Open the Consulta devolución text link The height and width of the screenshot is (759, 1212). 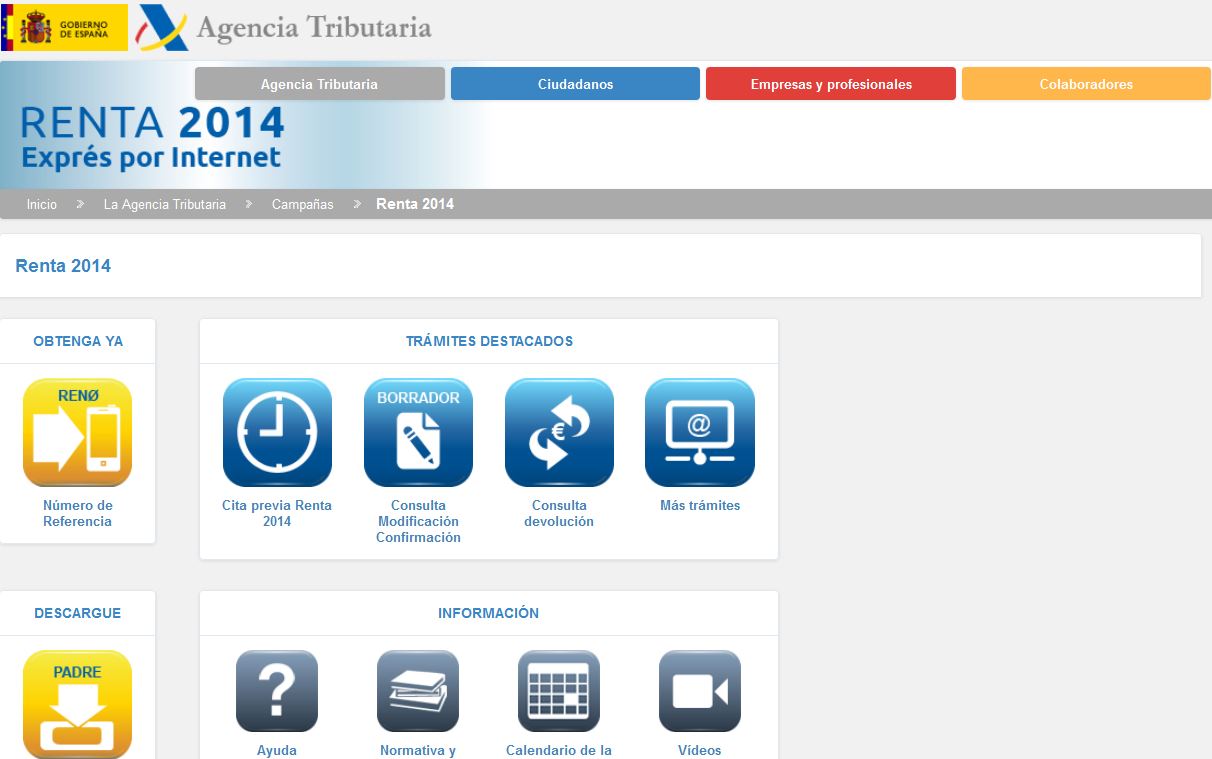click(559, 513)
